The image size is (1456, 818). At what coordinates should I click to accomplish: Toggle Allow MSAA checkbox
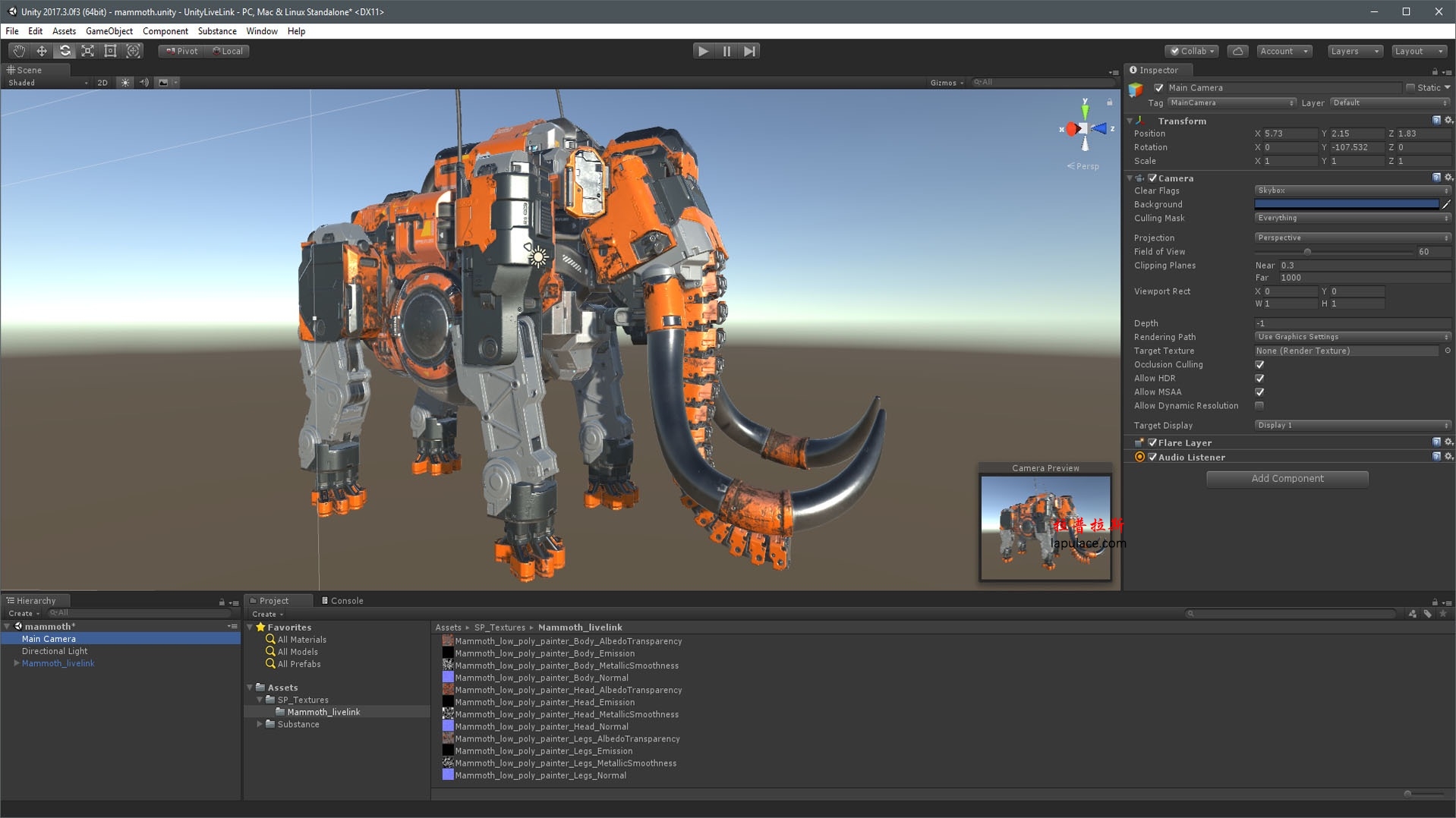tap(1259, 392)
